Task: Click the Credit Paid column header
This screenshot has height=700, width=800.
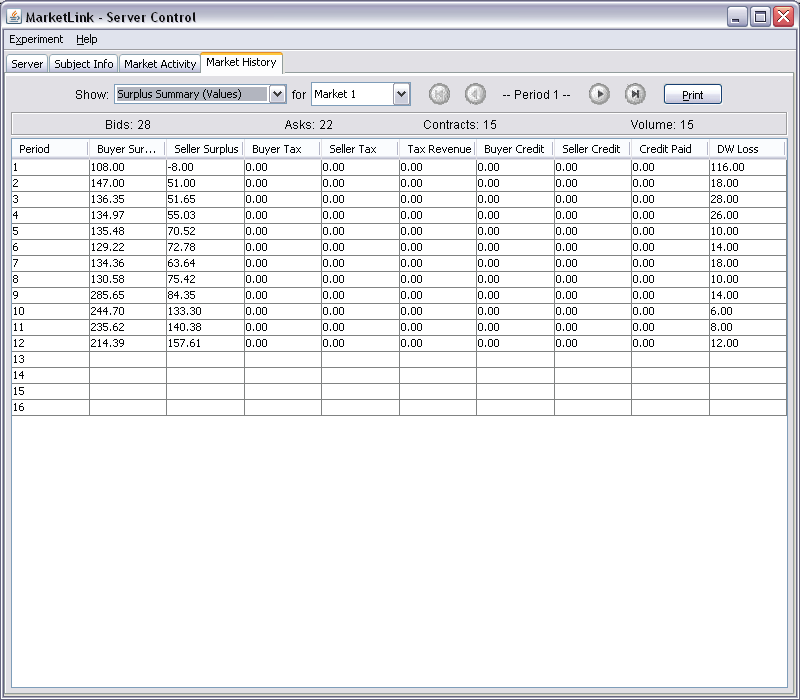Action: point(670,149)
